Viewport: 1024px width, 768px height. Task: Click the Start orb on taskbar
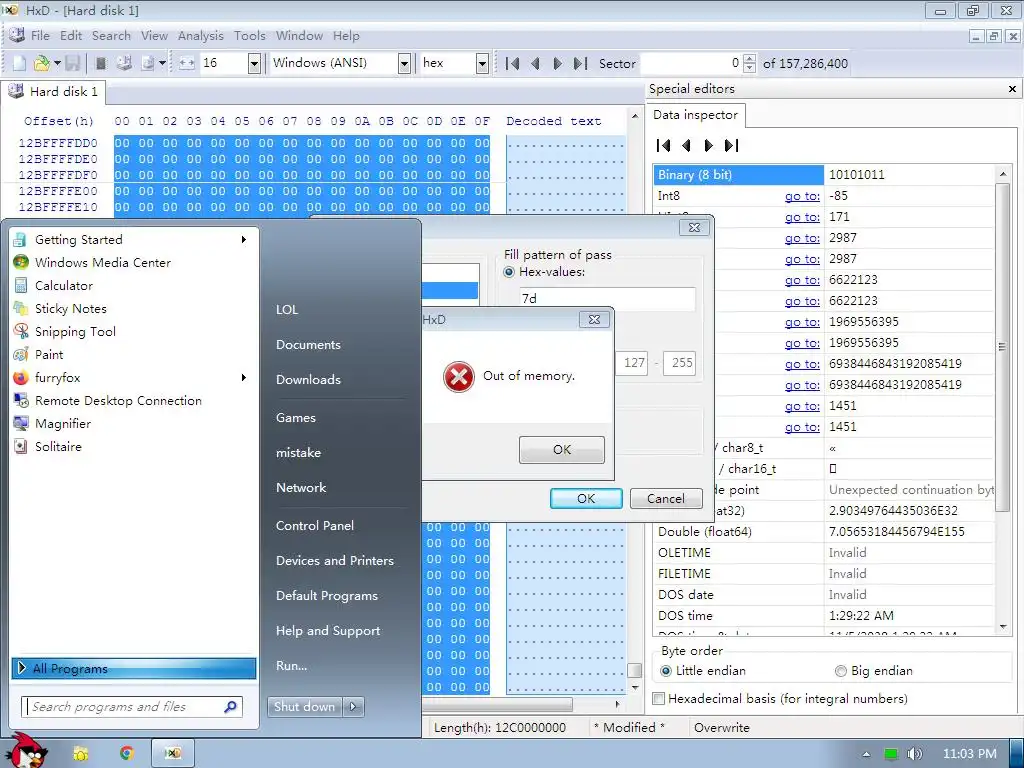point(28,752)
